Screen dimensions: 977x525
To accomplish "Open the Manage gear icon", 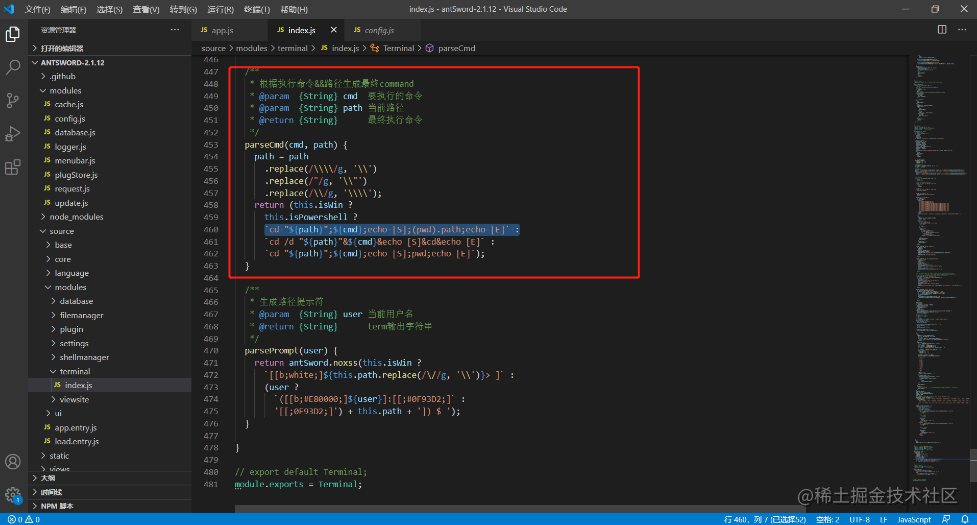I will (x=12, y=495).
